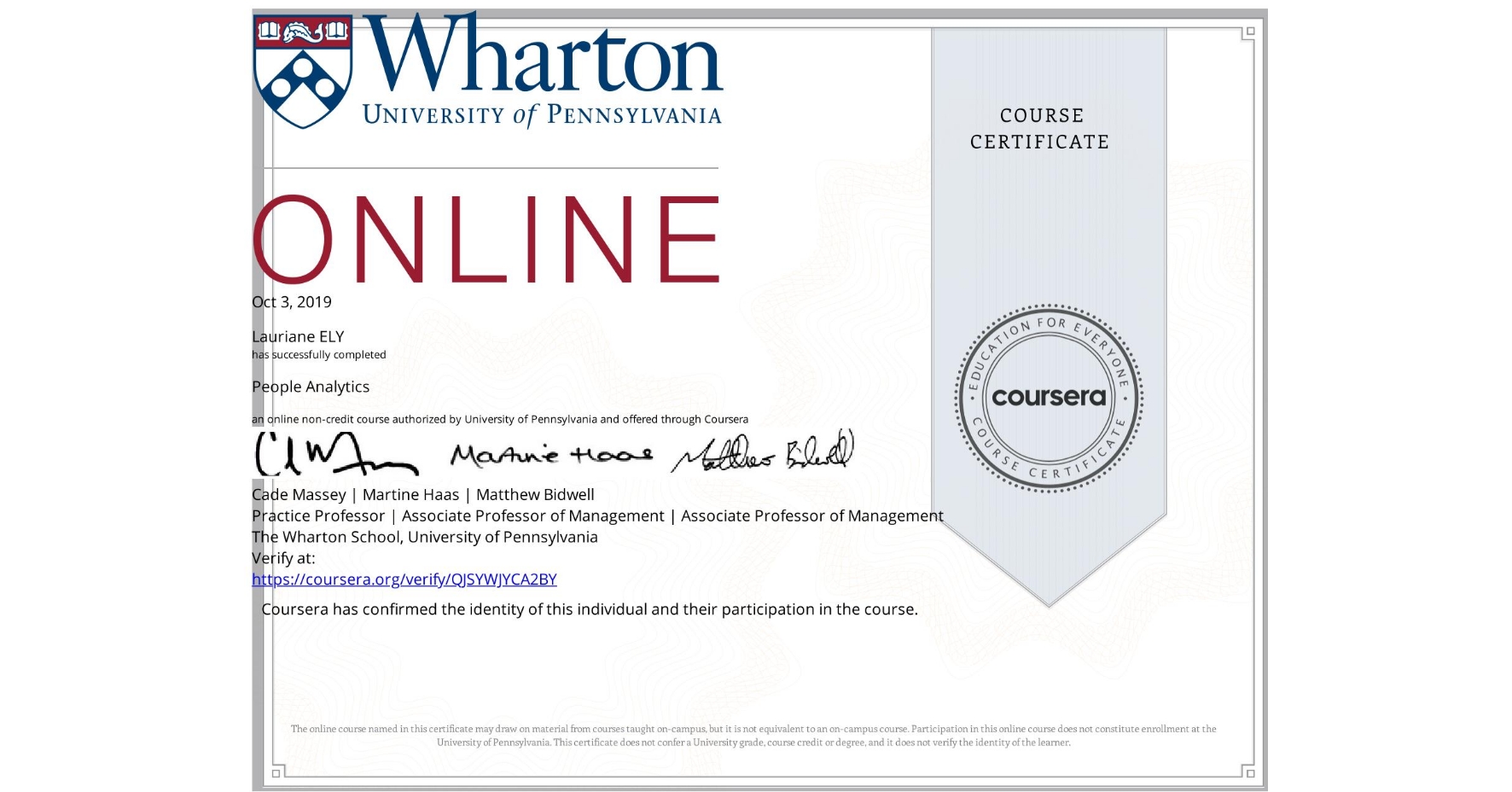Click the 'Coursera has confirmed the identity' statement
Screen dimensions: 1512x792
(590, 609)
